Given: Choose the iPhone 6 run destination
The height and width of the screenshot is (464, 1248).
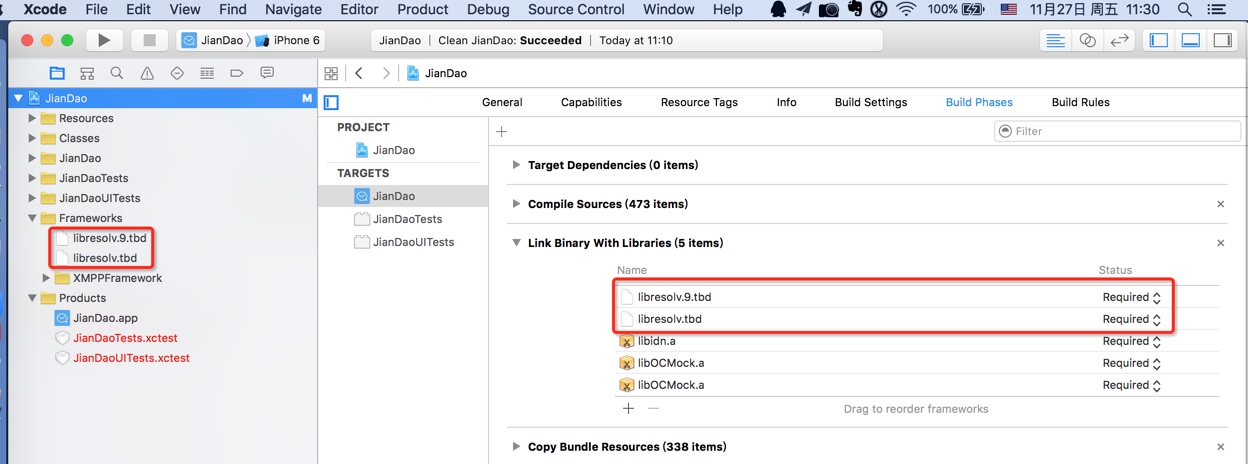Looking at the screenshot, I should [288, 40].
